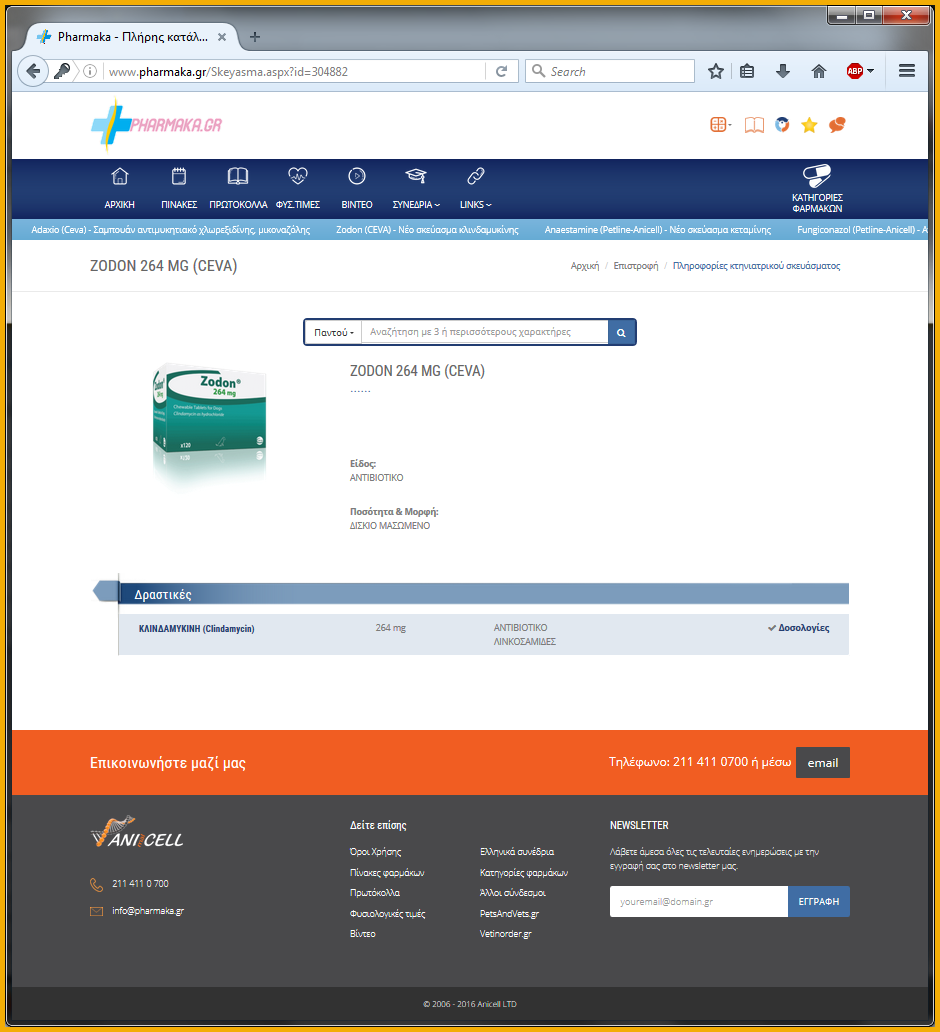Open ΠΡΩΤΟΚΟΛΛΑ book icon in navbar
Screen dimensions: 940x1032
(x=238, y=177)
